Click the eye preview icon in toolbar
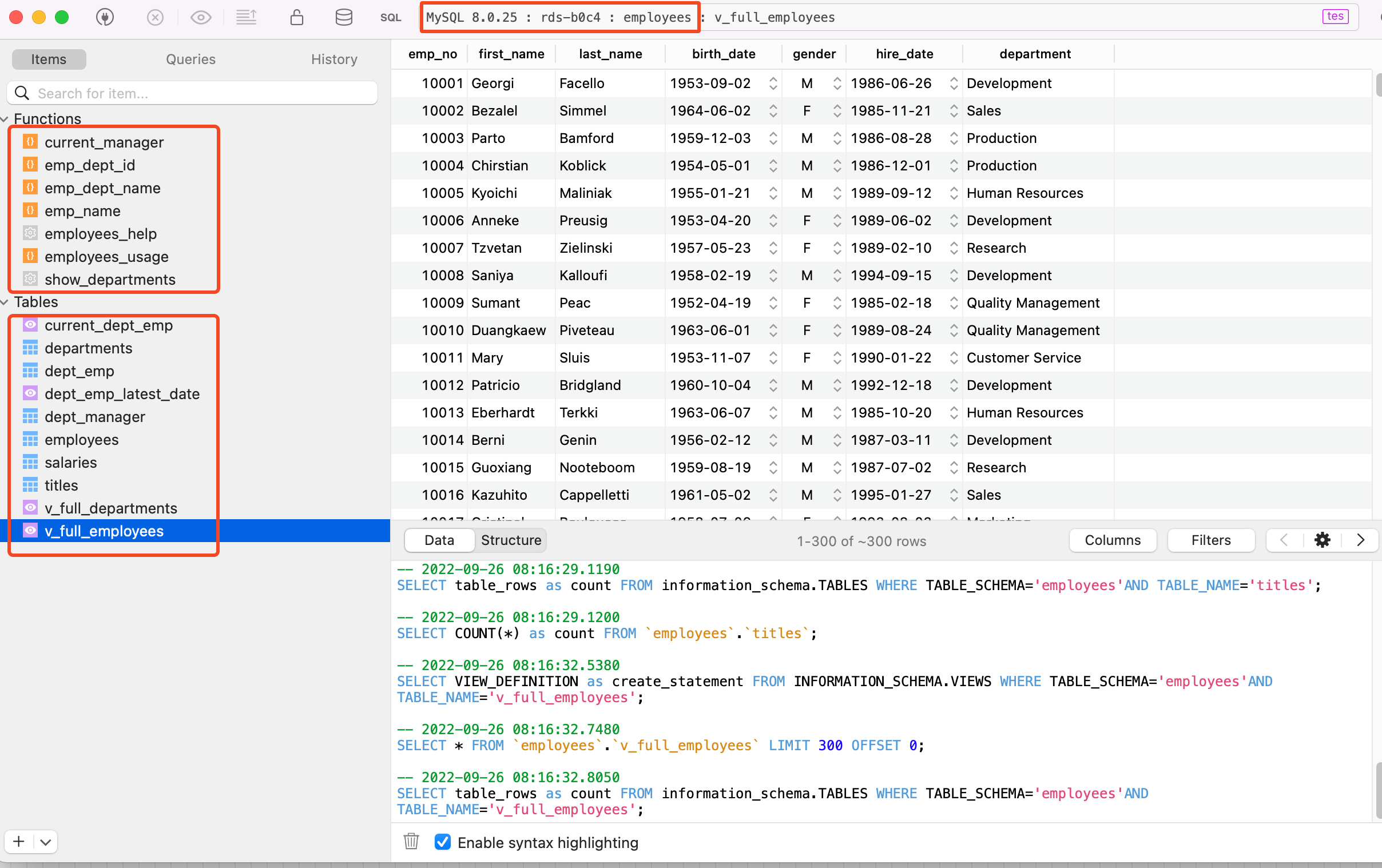1382x868 pixels. click(201, 17)
